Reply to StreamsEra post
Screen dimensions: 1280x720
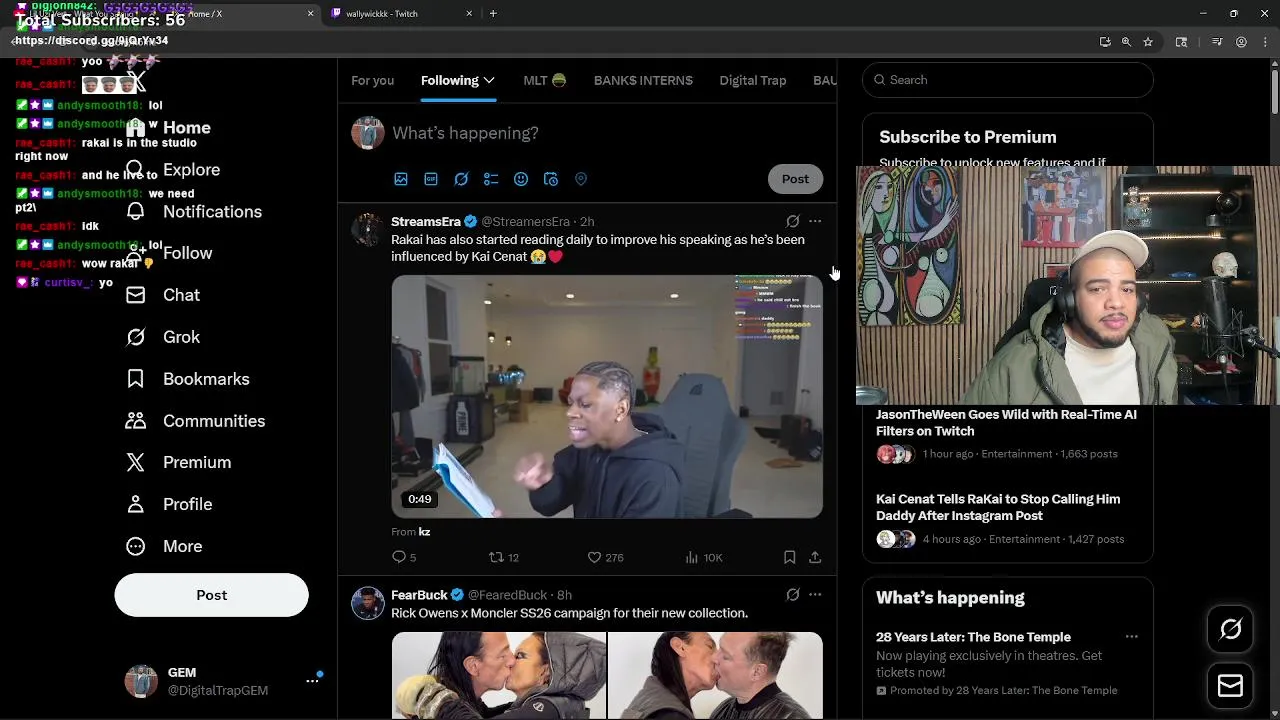point(404,557)
